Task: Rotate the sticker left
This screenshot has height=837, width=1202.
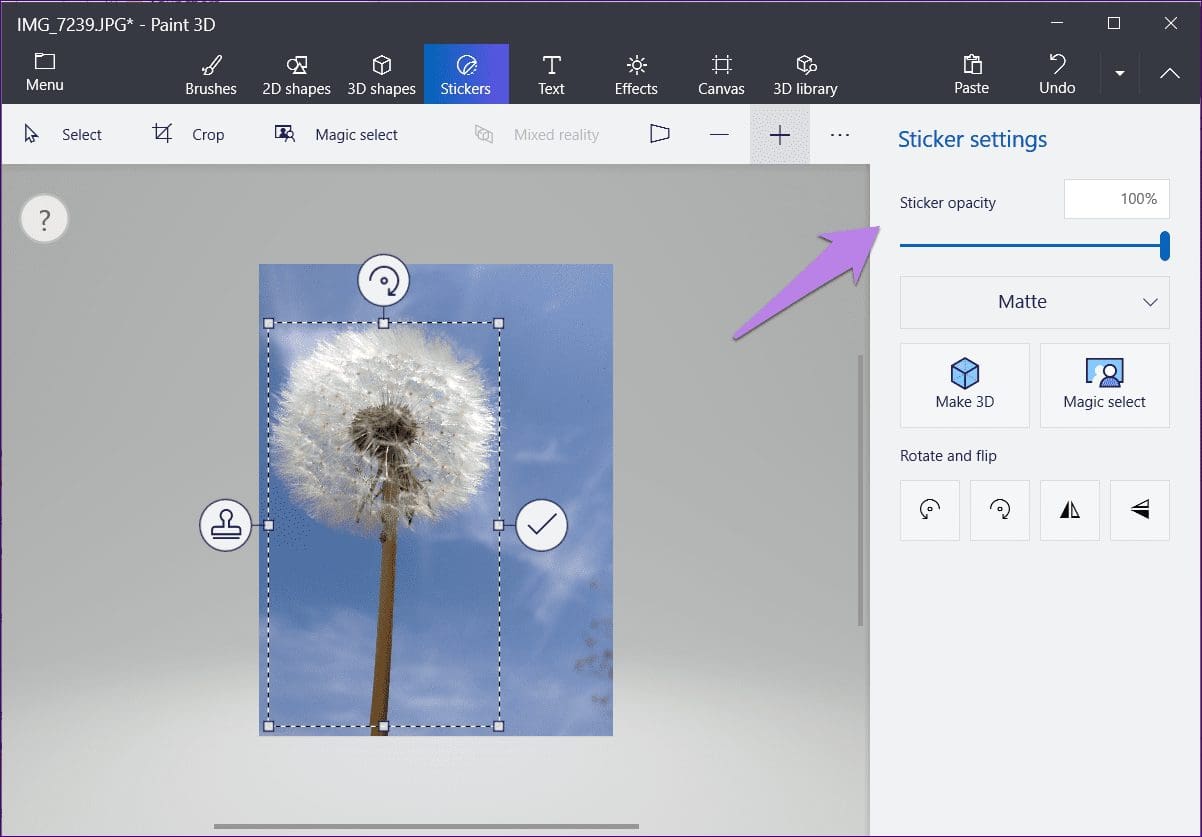Action: pos(930,510)
